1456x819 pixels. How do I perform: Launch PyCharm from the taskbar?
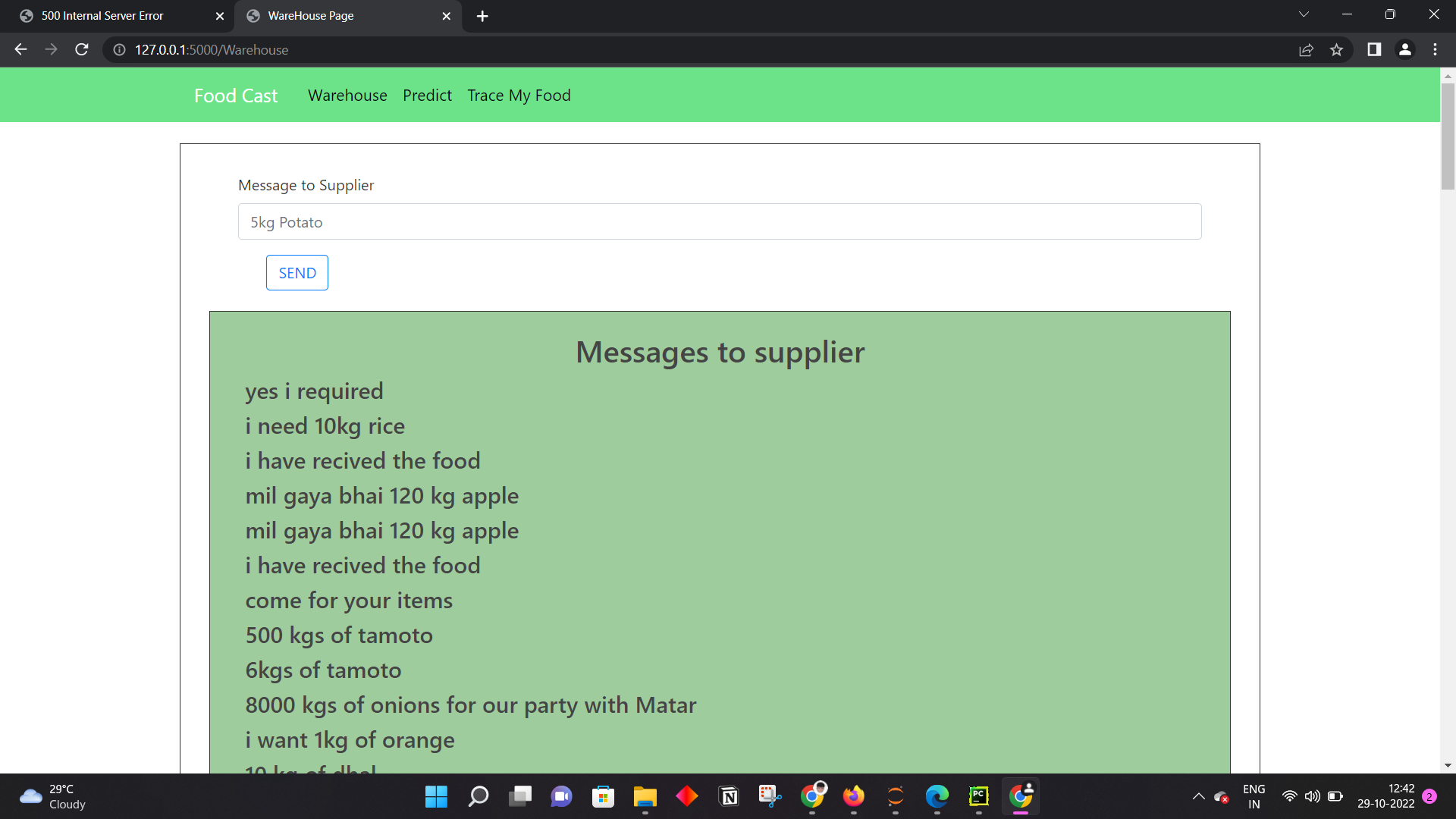pyautogui.click(x=978, y=796)
